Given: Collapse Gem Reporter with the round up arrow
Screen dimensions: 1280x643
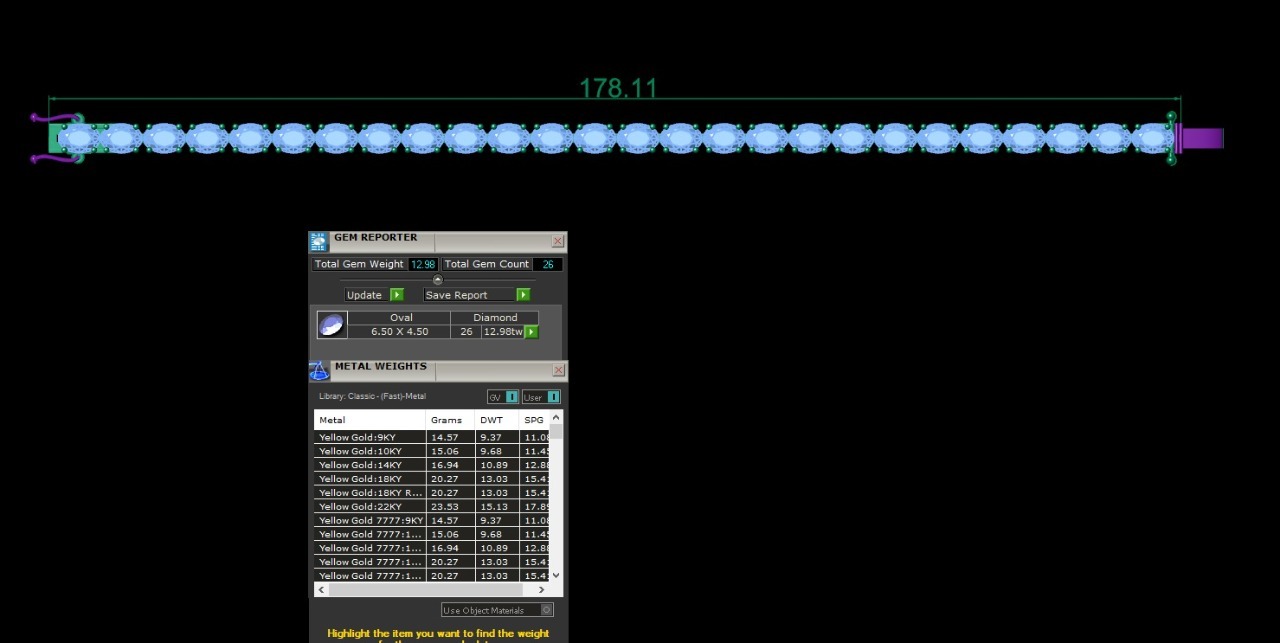Looking at the screenshot, I should (437, 280).
